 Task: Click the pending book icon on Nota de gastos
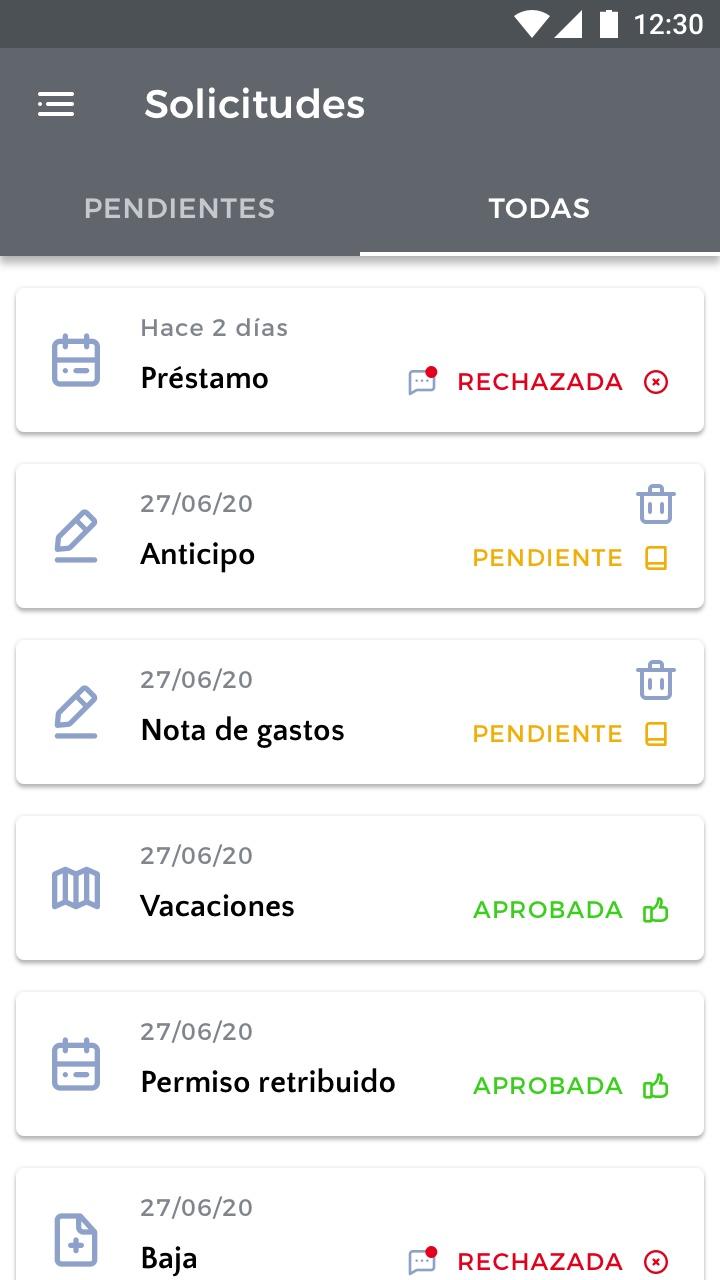click(656, 734)
